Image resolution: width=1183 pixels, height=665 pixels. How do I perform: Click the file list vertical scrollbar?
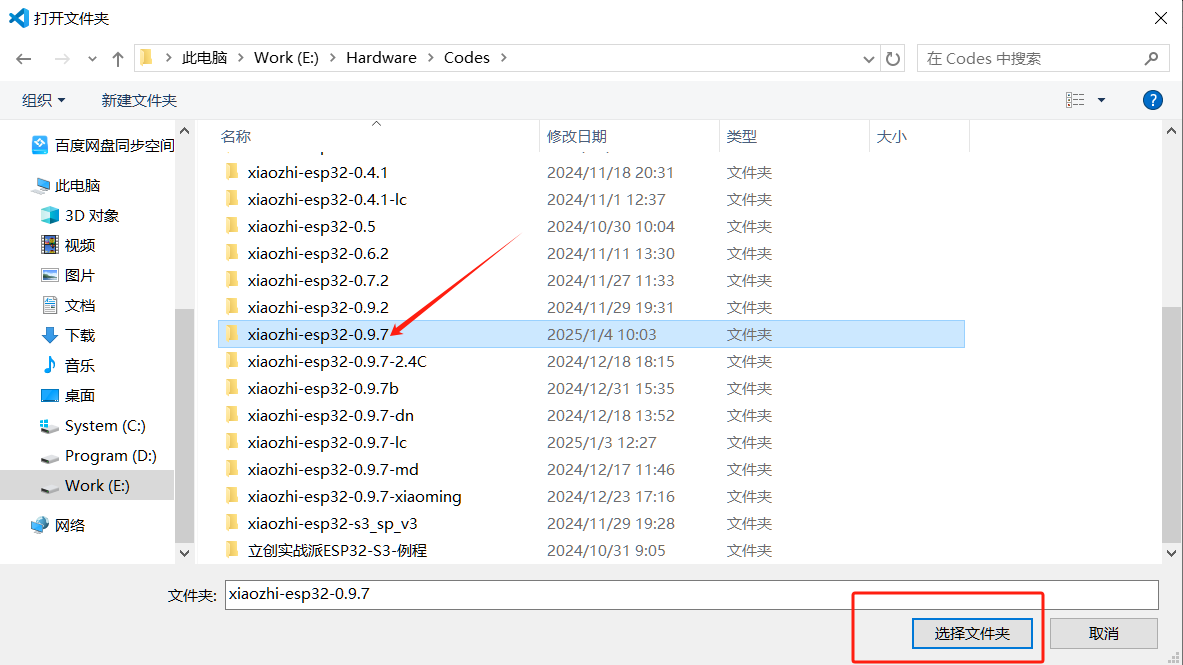point(1170,420)
